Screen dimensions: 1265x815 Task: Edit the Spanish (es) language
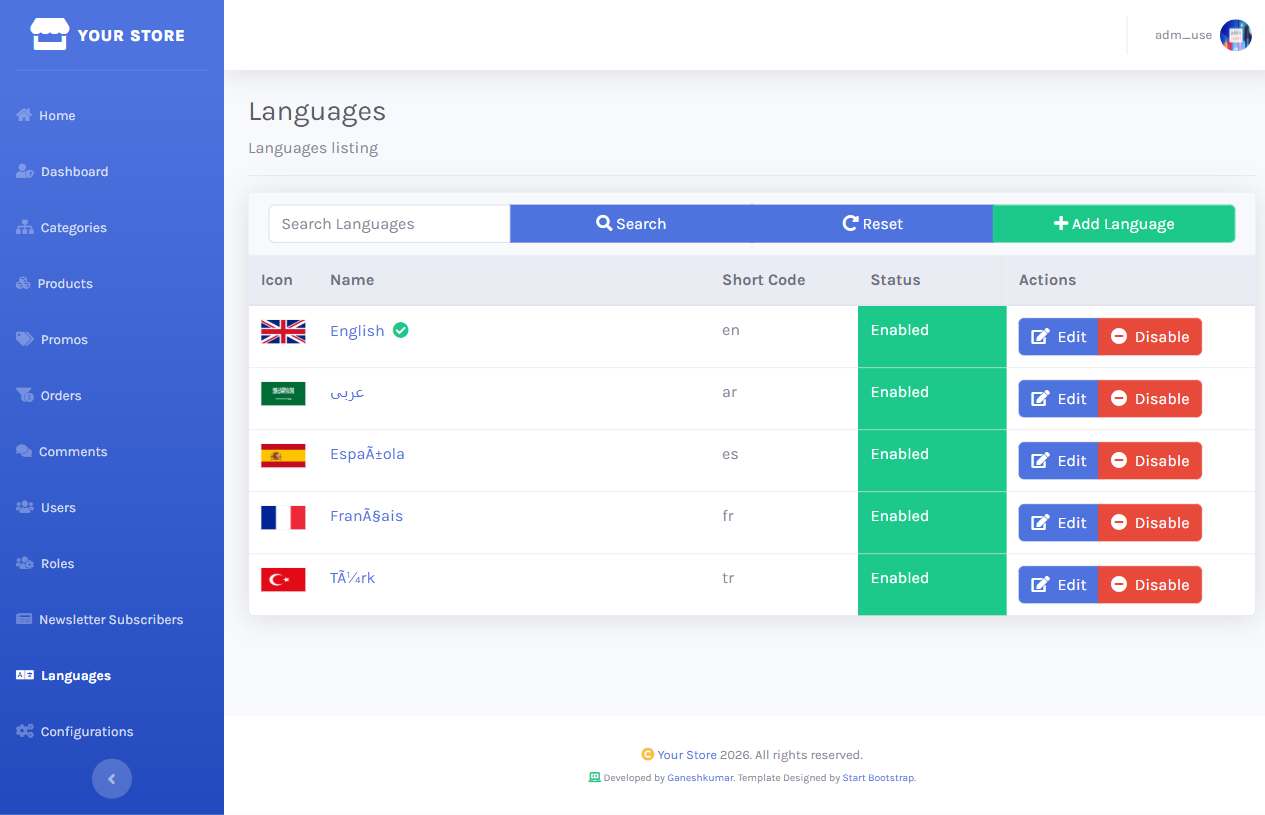1058,461
